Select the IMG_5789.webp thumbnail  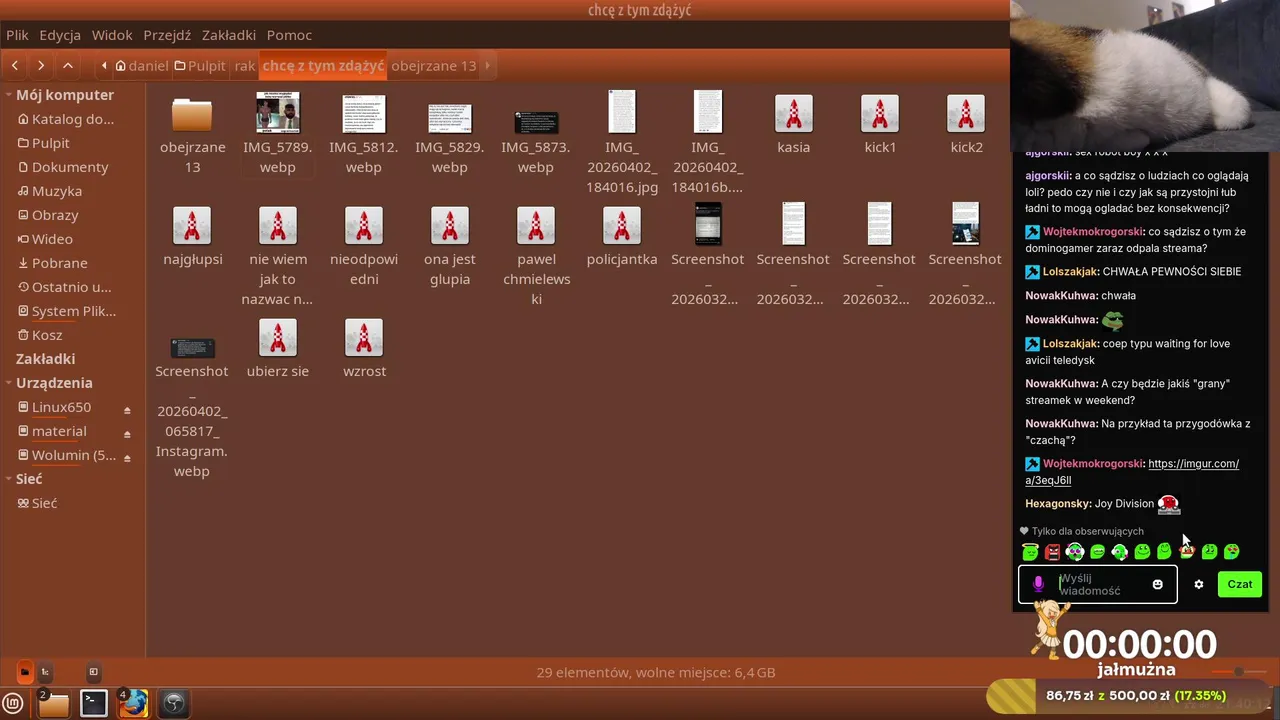click(278, 113)
